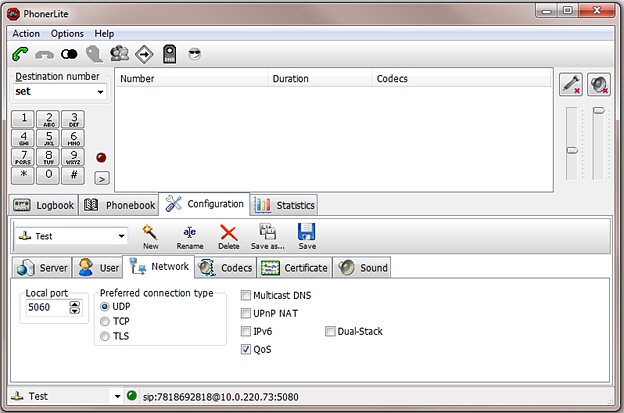Open the Sound settings tab
Screen dimensions: 624x413
362,268
